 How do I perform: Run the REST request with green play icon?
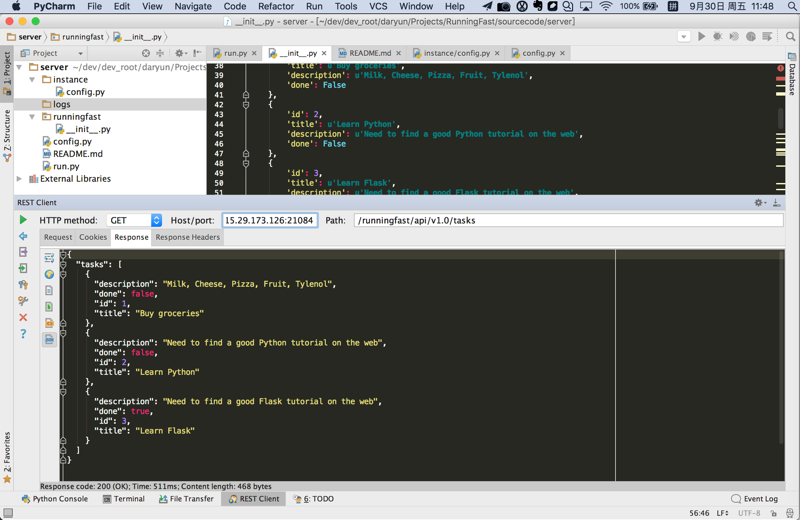(23, 220)
